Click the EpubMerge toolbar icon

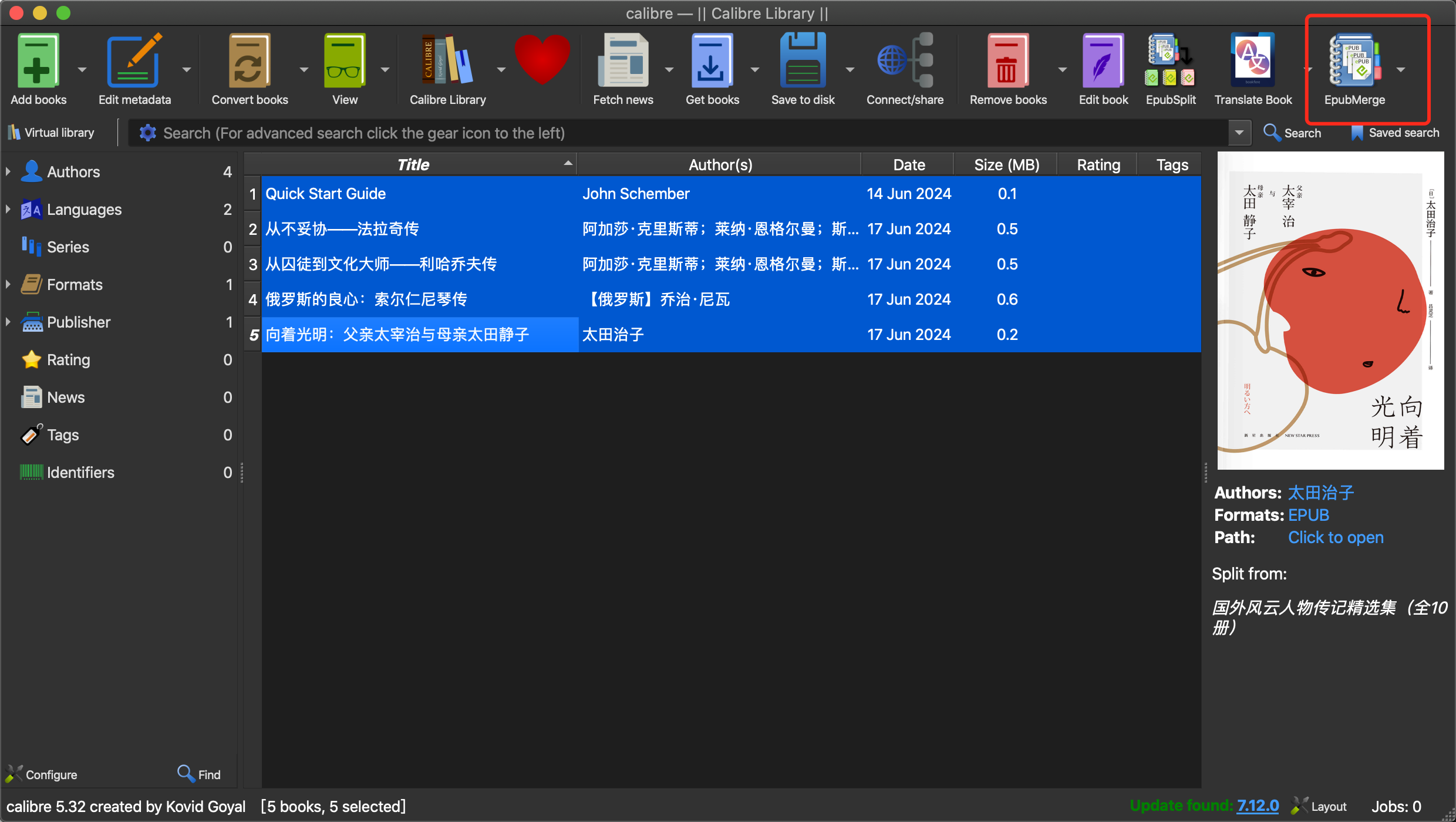1354,60
